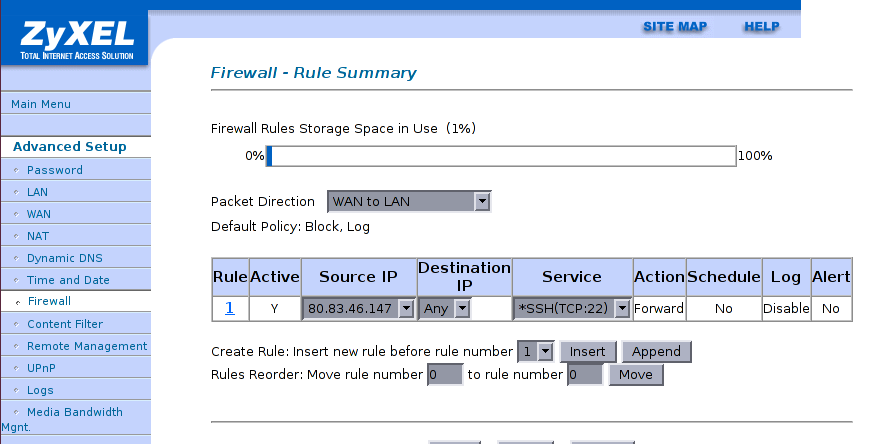The width and height of the screenshot is (870, 444).
Task: Open the HELP link
Action: [x=762, y=27]
